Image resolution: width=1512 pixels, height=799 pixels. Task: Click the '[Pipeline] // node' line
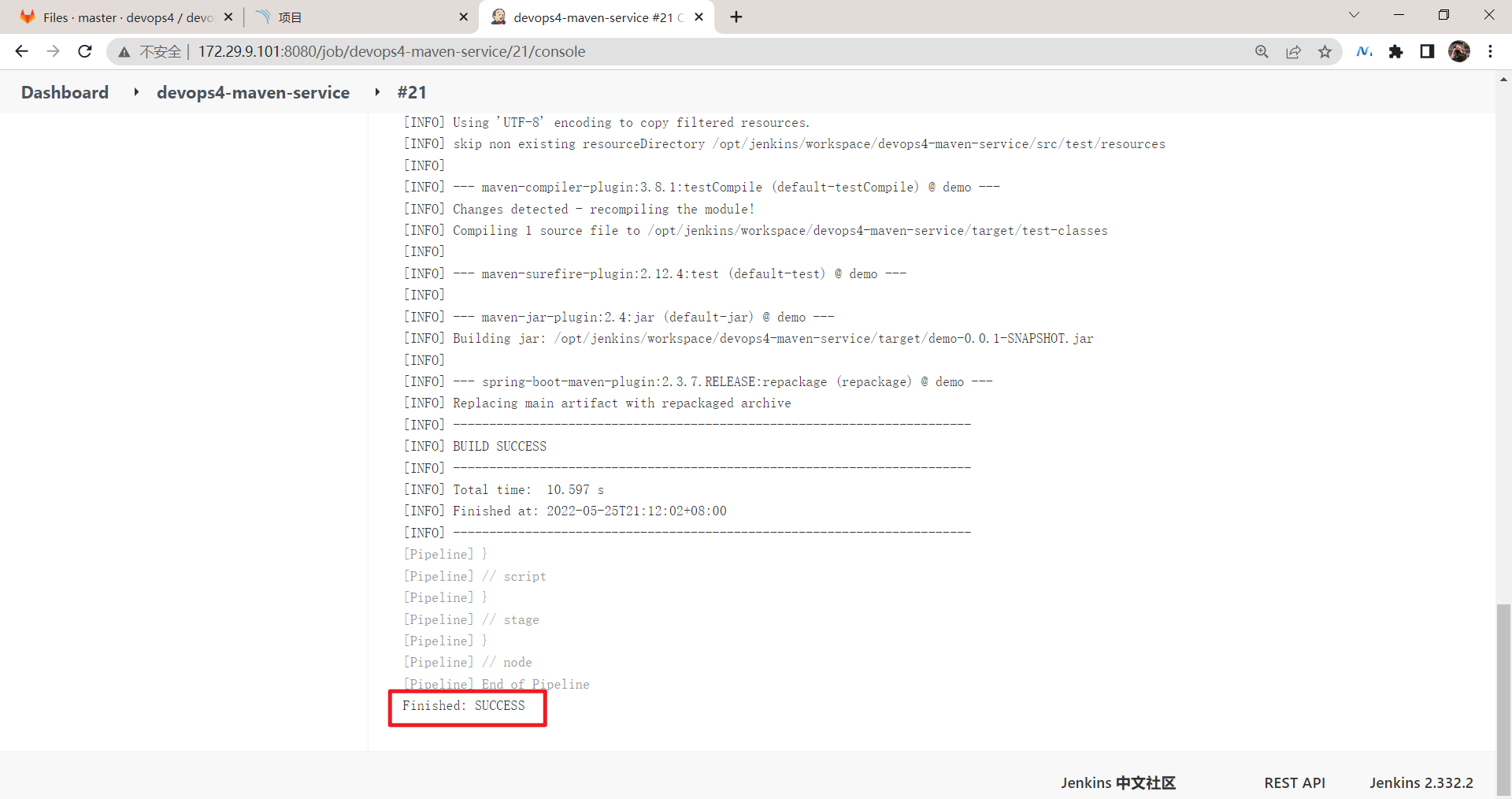point(468,662)
